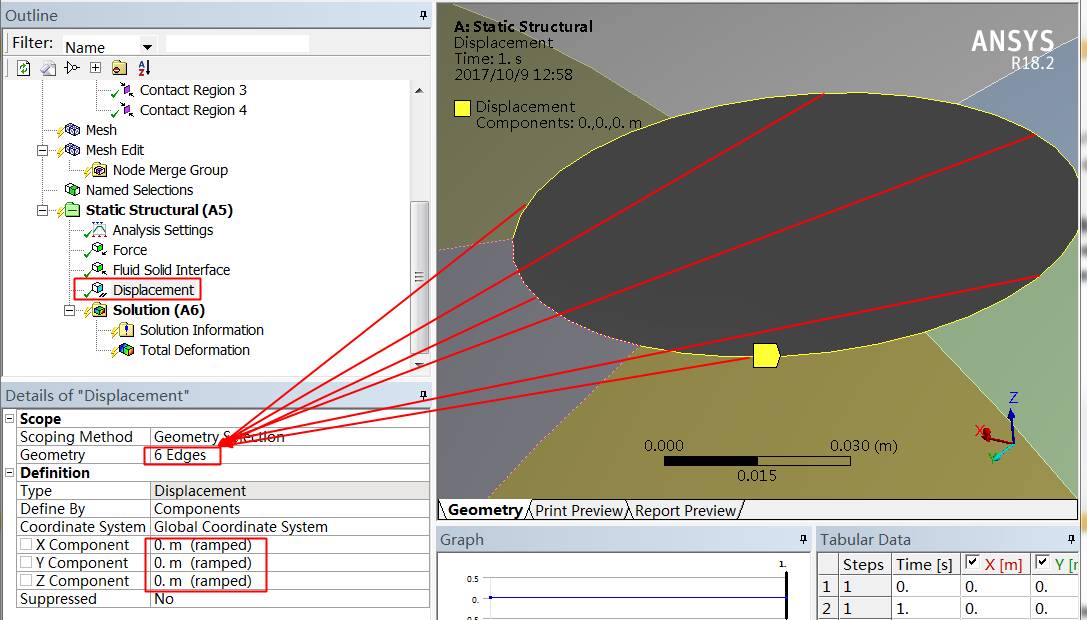1087x620 pixels.
Task: Click the Define By 'Components' value
Action: click(197, 508)
